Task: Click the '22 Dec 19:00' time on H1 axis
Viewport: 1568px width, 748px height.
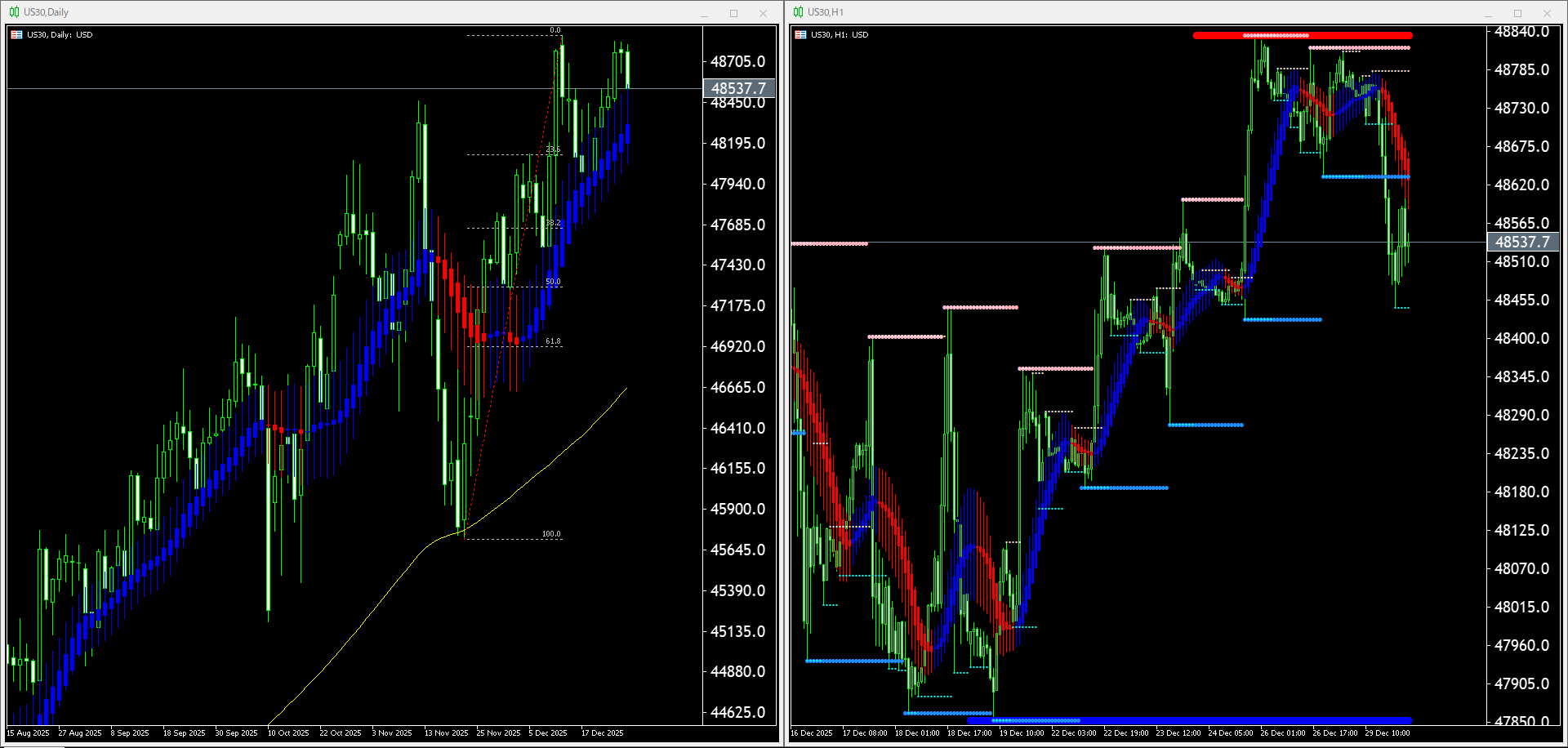Action: coord(1126,733)
